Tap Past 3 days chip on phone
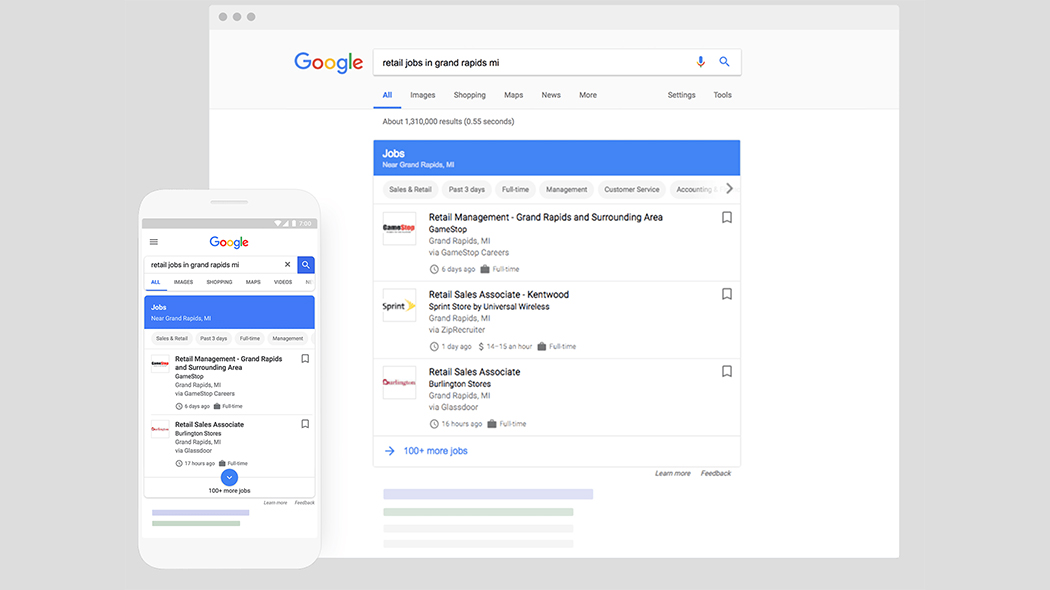This screenshot has width=1050, height=590. coord(214,339)
